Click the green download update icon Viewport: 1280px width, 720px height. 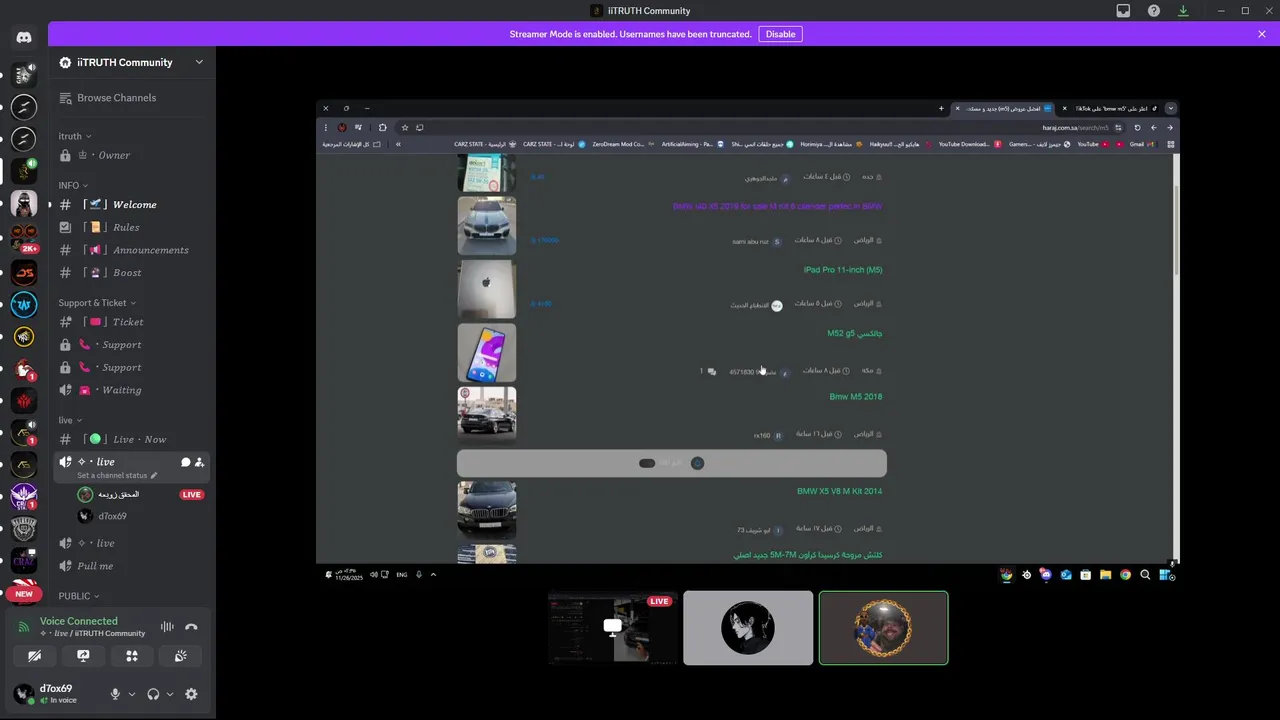[x=1183, y=11]
